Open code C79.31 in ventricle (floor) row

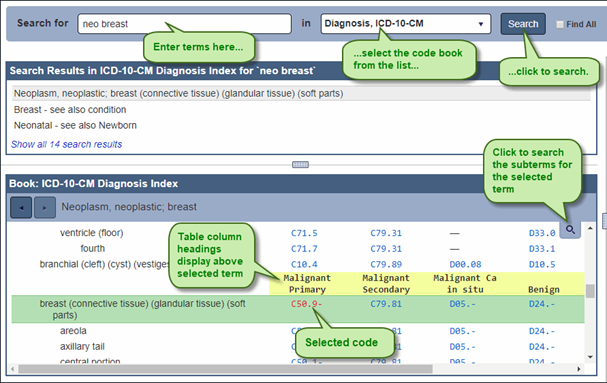(x=386, y=233)
